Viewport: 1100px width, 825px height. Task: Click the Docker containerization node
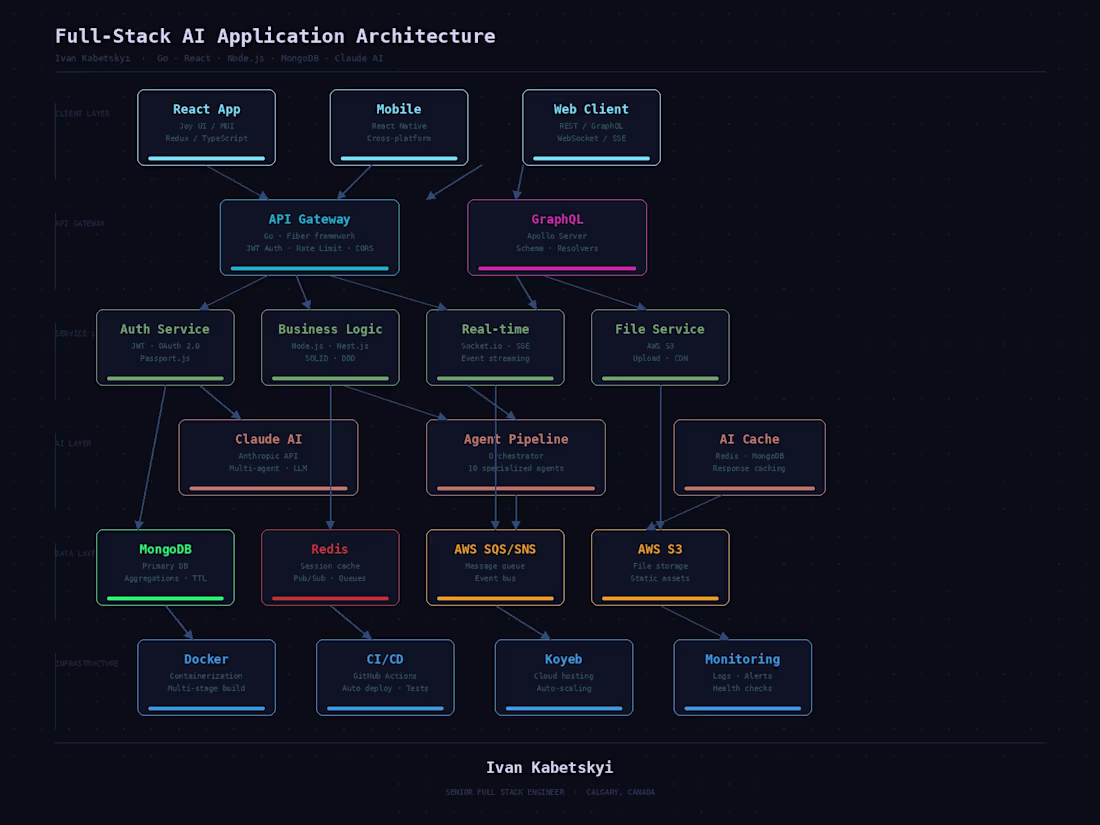point(206,676)
